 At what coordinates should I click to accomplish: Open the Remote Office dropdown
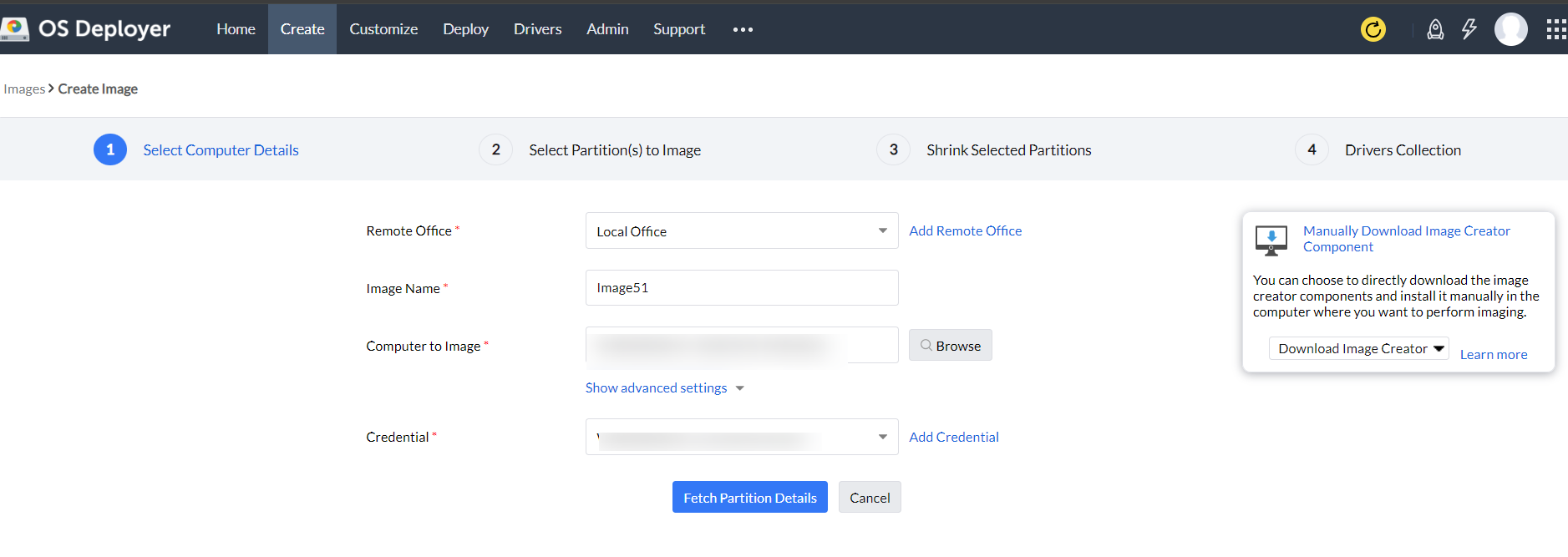741,231
